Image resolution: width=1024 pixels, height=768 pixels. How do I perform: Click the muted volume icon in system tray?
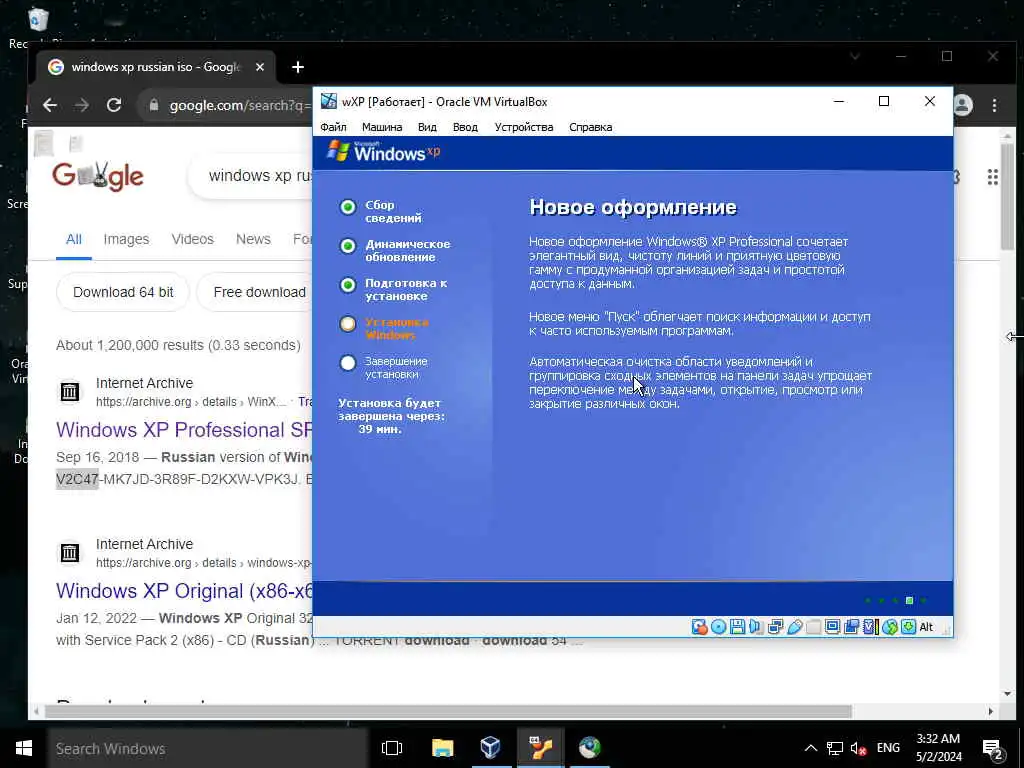coord(858,749)
